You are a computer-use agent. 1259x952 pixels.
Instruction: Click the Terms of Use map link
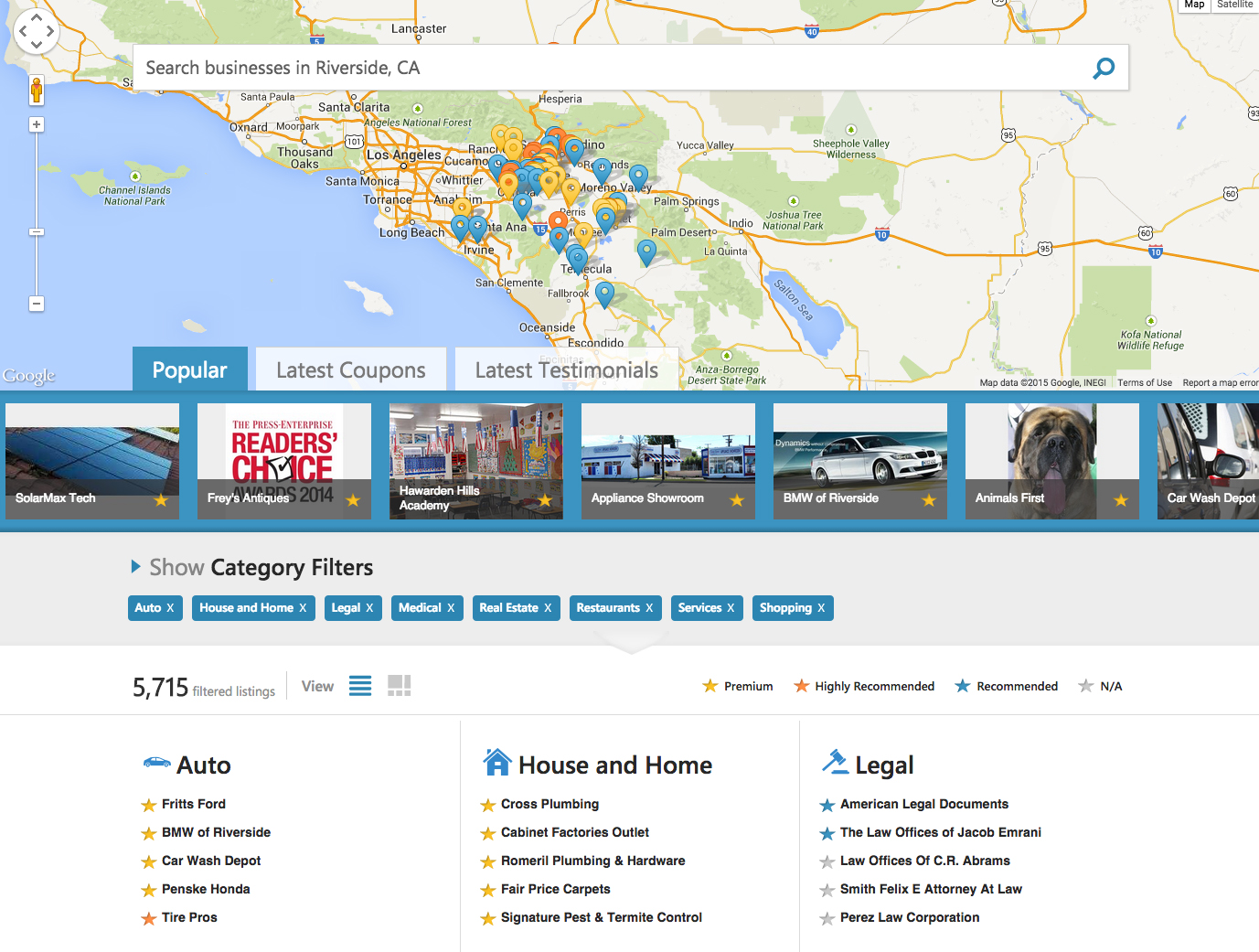[x=1145, y=383]
